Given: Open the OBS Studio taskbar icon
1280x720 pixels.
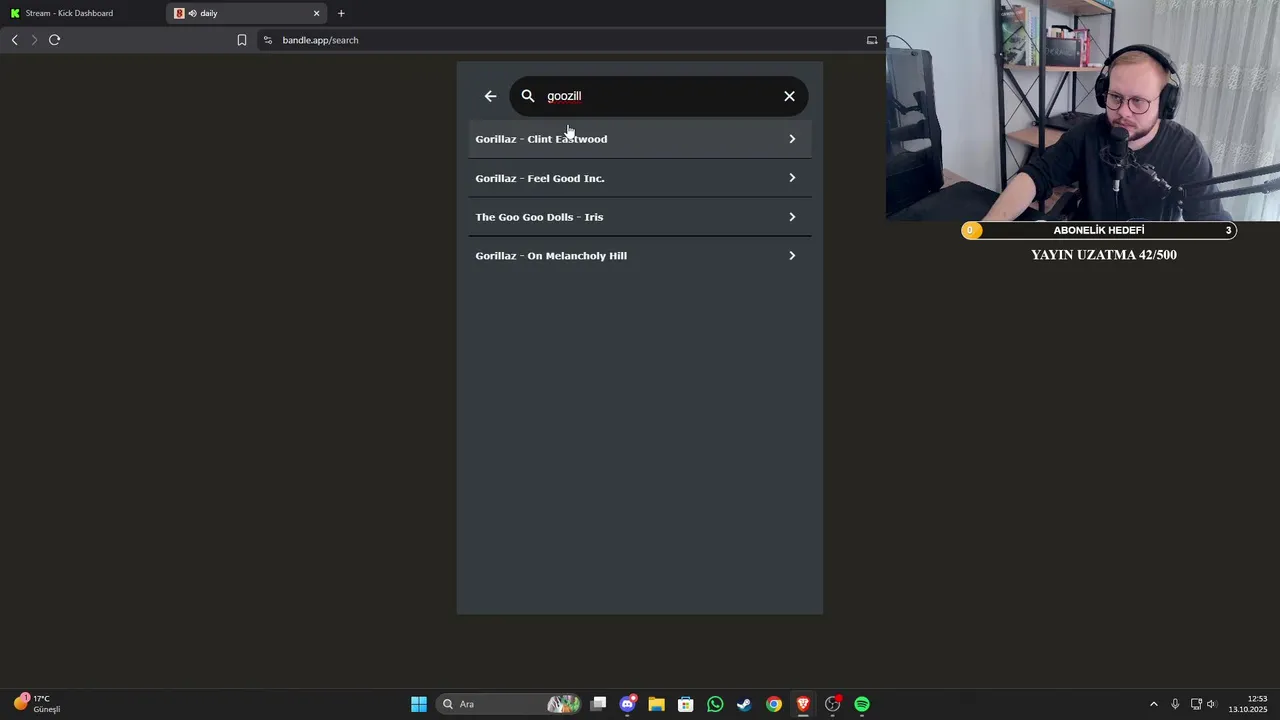Looking at the screenshot, I should pyautogui.click(x=833, y=704).
